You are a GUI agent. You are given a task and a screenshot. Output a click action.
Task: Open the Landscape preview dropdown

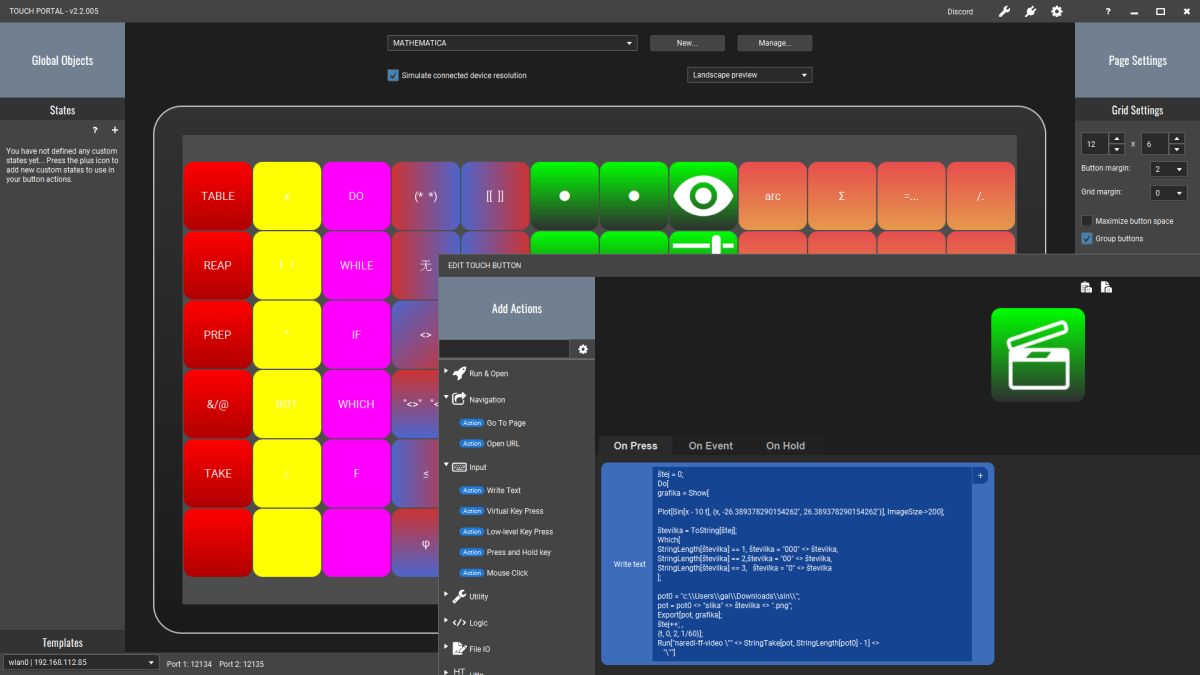[750, 75]
